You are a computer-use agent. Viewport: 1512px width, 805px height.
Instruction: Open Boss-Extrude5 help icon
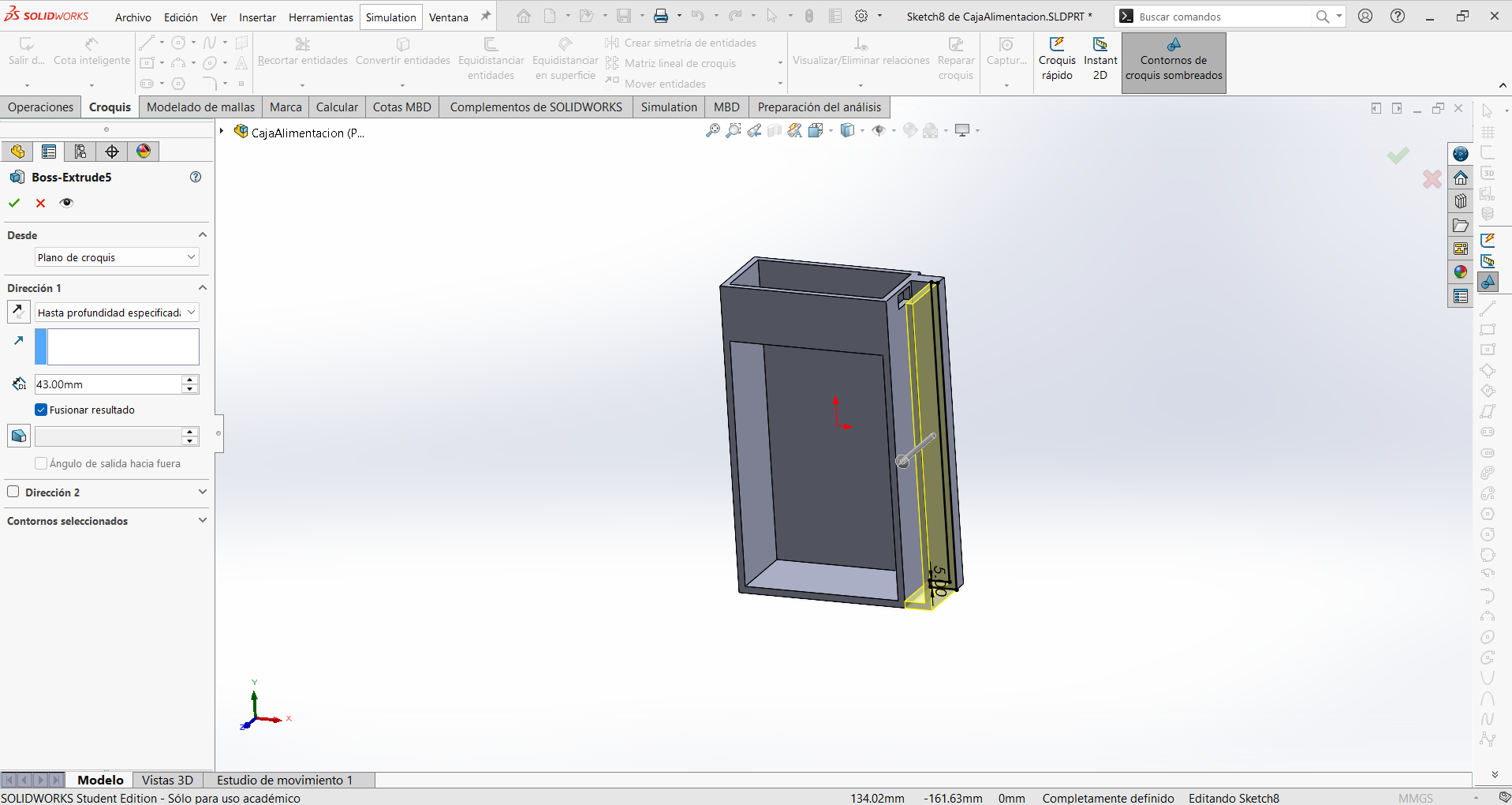click(x=196, y=177)
